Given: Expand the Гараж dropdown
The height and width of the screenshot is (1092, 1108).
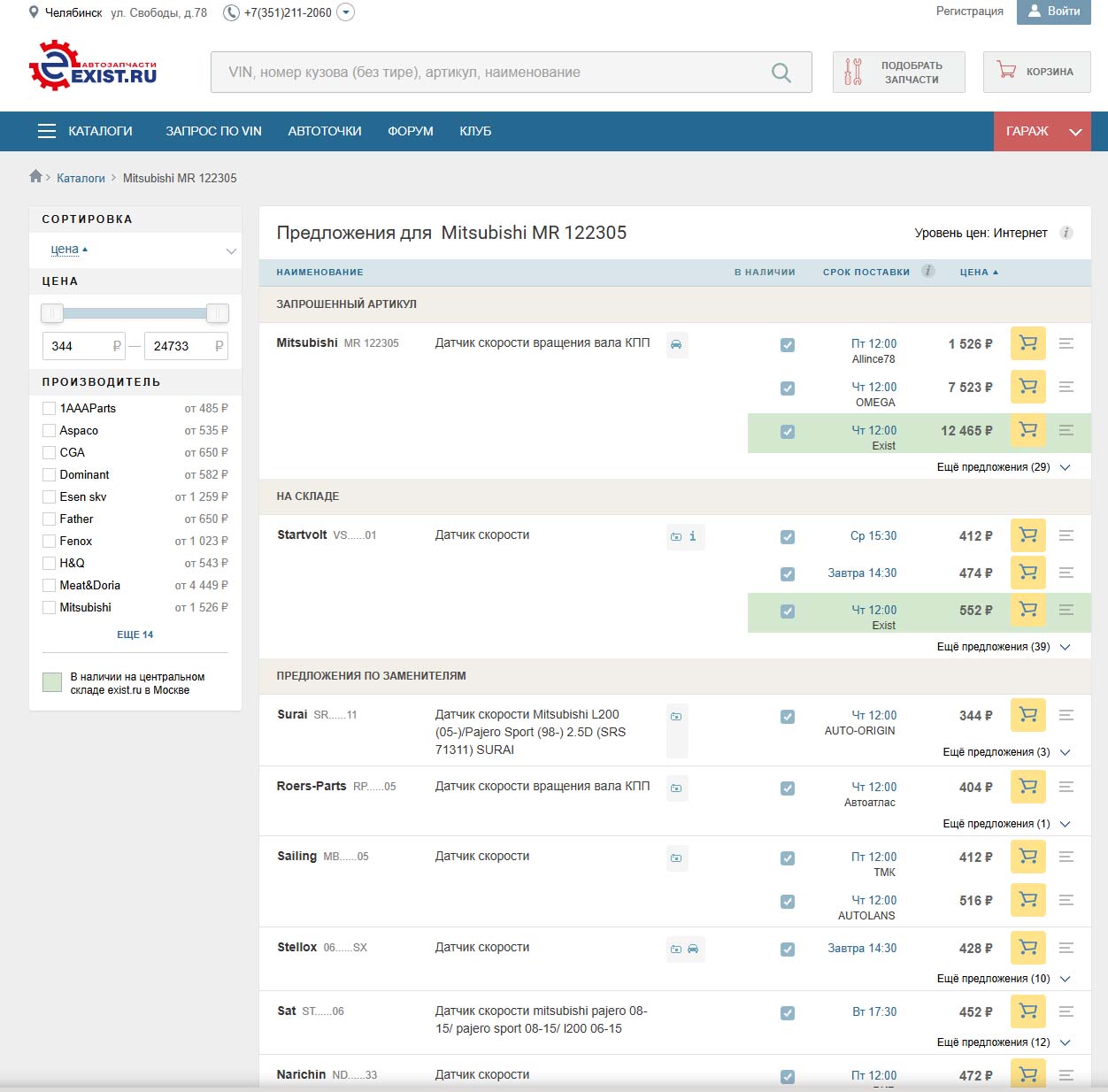Looking at the screenshot, I should click(x=1042, y=131).
